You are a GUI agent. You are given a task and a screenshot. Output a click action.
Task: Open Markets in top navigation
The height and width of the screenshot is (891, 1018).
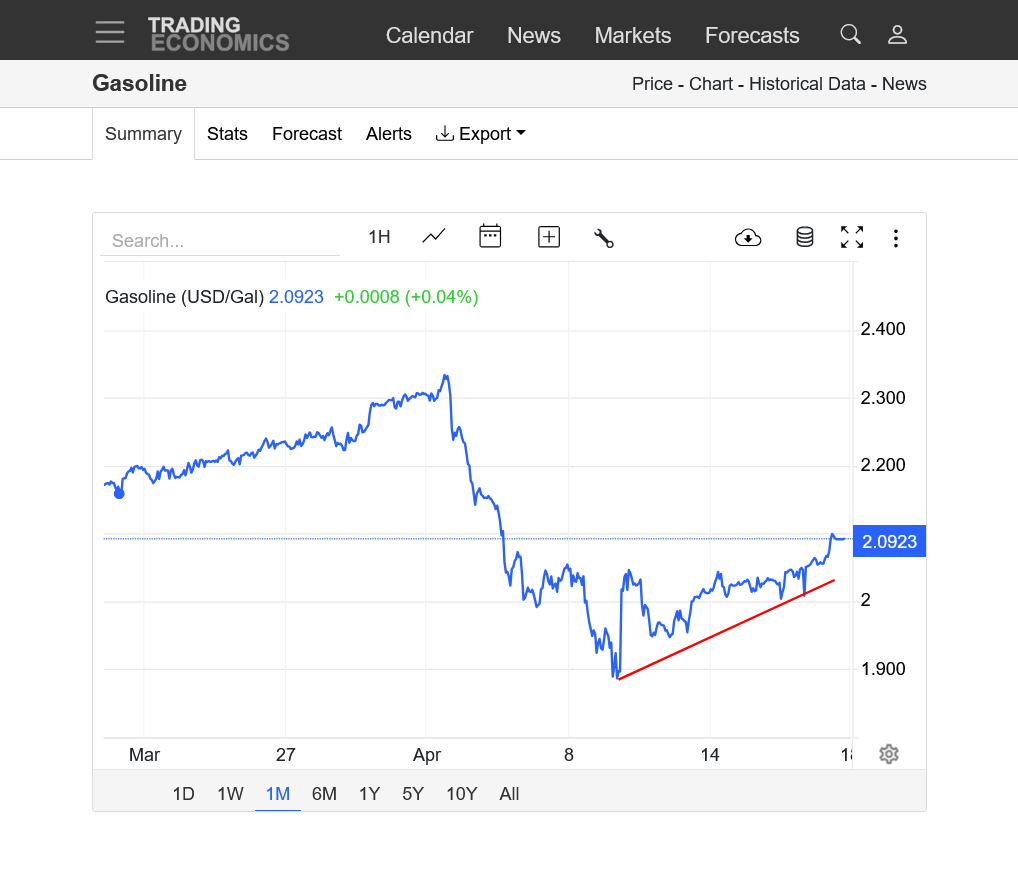click(633, 36)
